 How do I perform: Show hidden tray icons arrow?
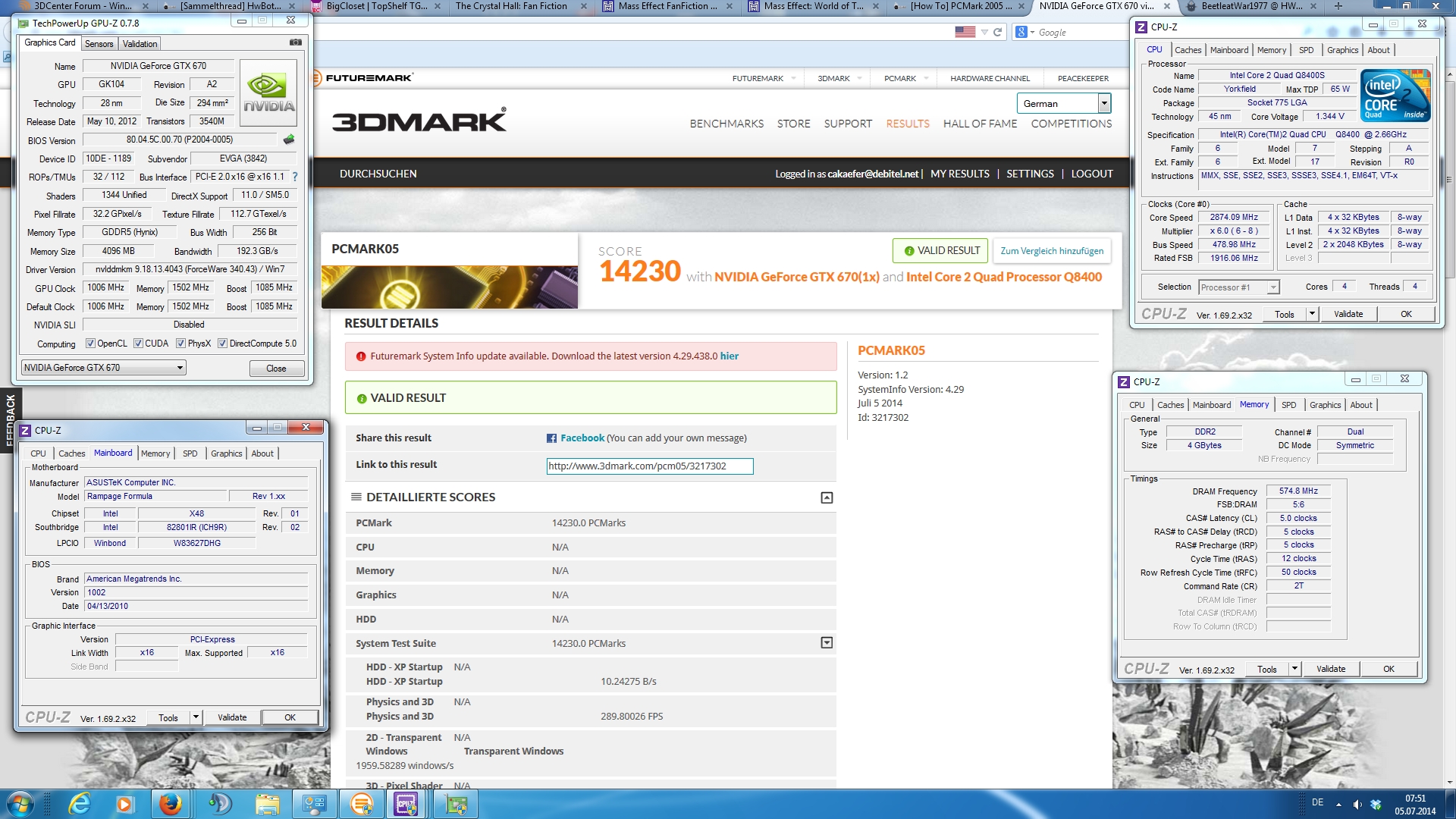click(1338, 805)
